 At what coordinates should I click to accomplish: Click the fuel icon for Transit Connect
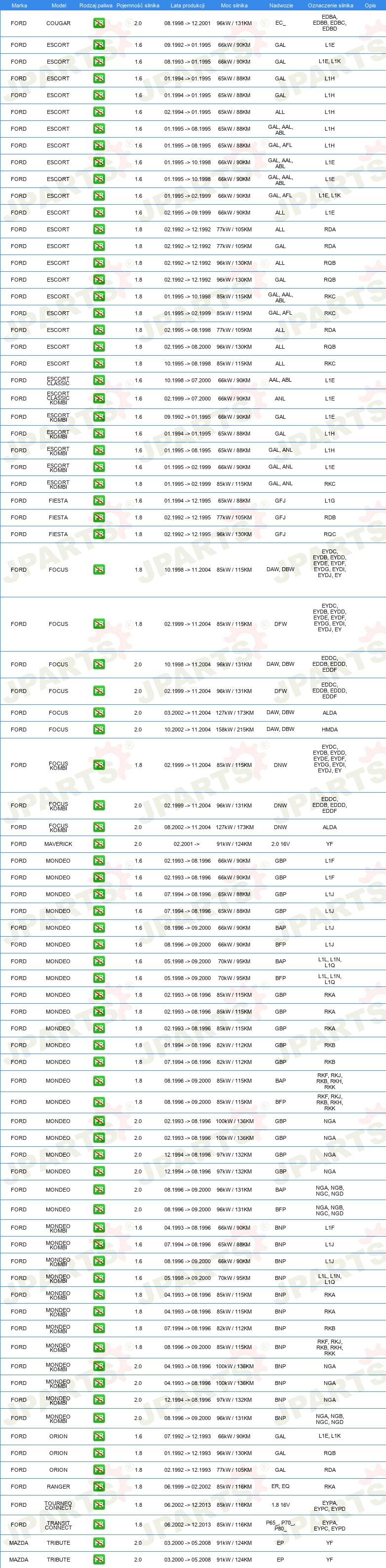[99, 1525]
